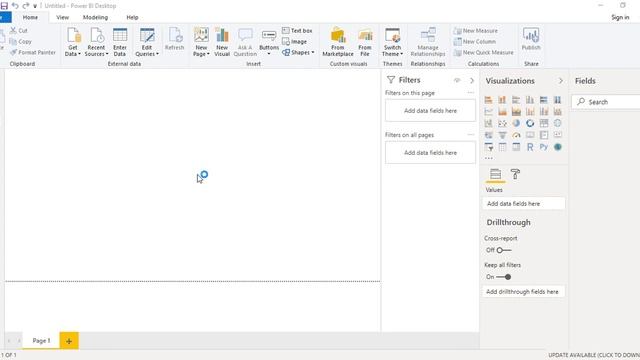Select the ArcGIS Maps visual

click(x=558, y=147)
